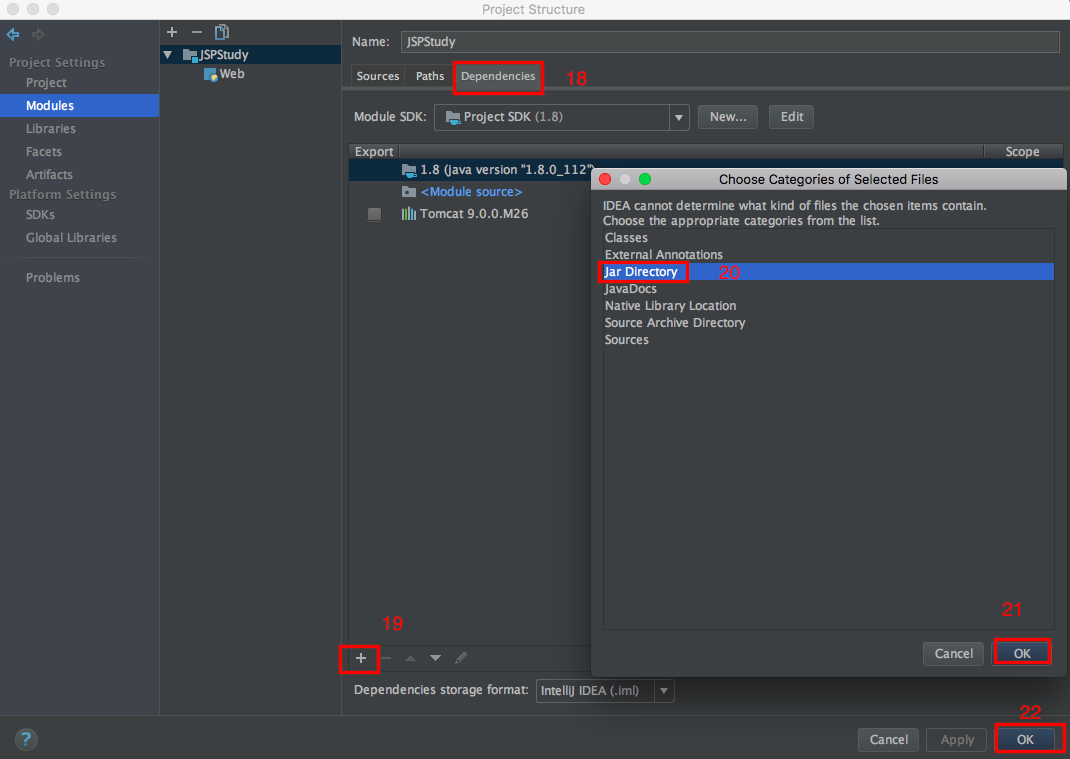Screen dimensions: 1070x759
Task: Click the Export column header
Action: click(374, 152)
